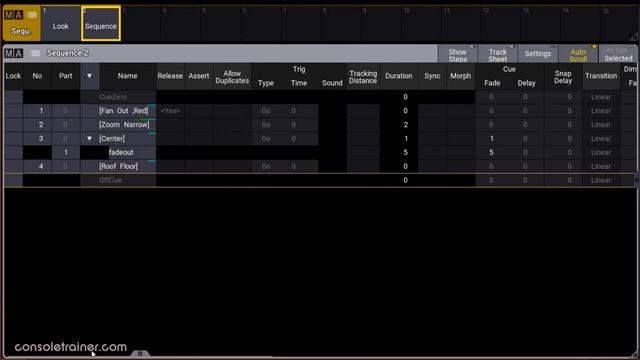The width and height of the screenshot is (640, 360).
Task: Switch to the Look view tab
Action: click(x=60, y=24)
